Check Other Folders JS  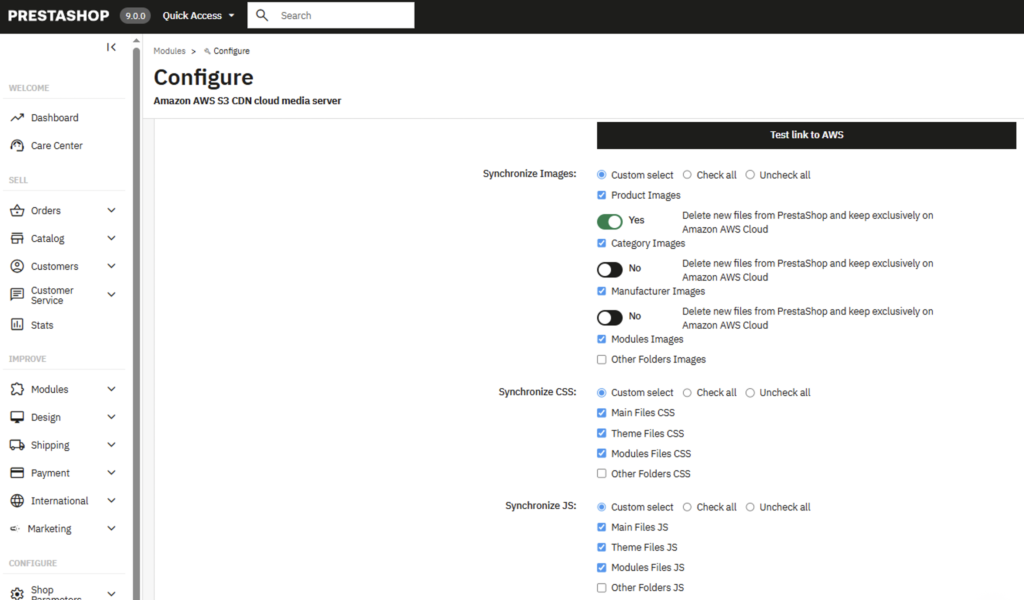click(601, 588)
